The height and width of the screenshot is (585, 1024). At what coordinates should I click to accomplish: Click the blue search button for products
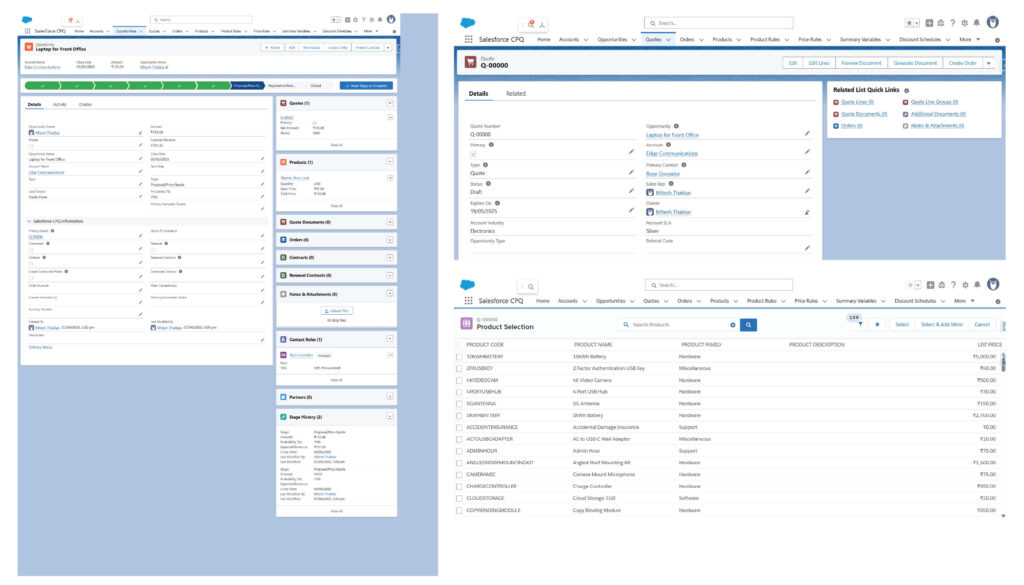[x=748, y=324]
